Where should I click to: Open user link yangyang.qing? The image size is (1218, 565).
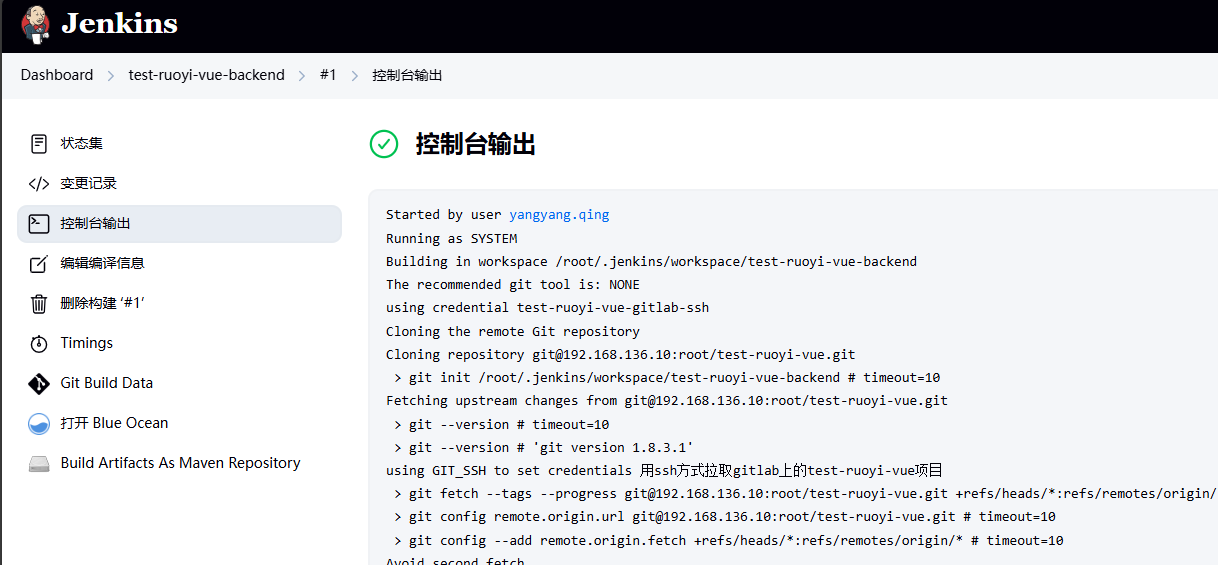(559, 215)
